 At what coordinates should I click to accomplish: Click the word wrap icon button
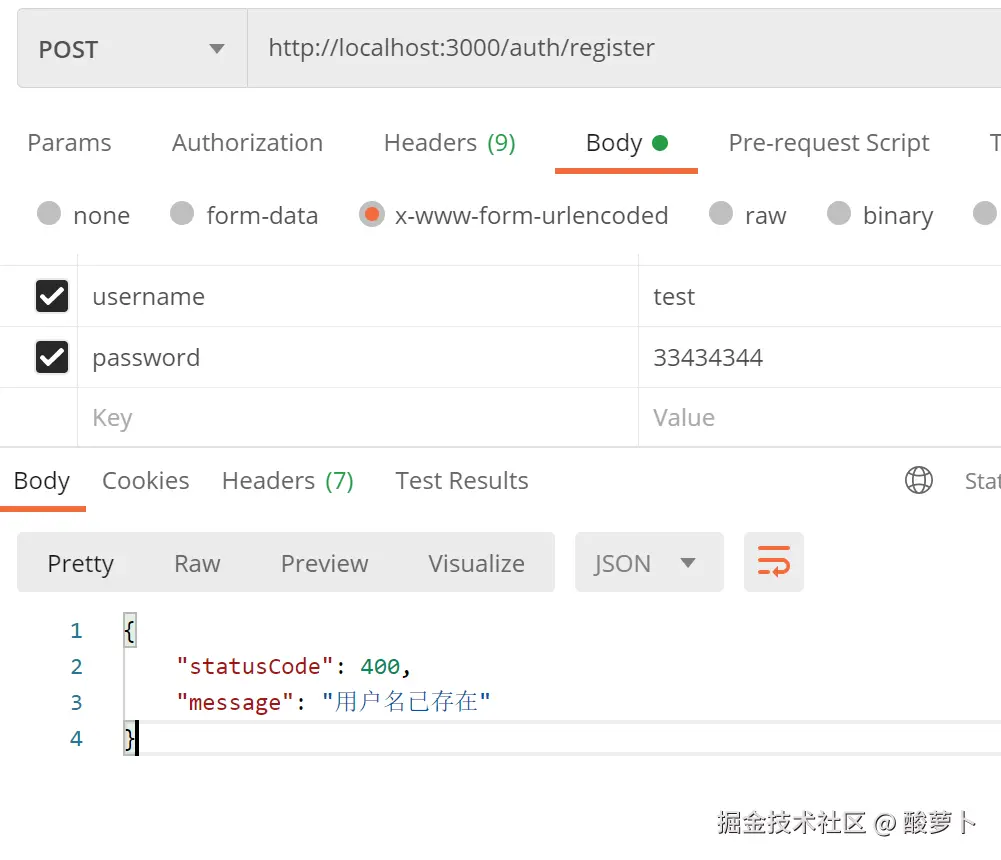tap(773, 562)
